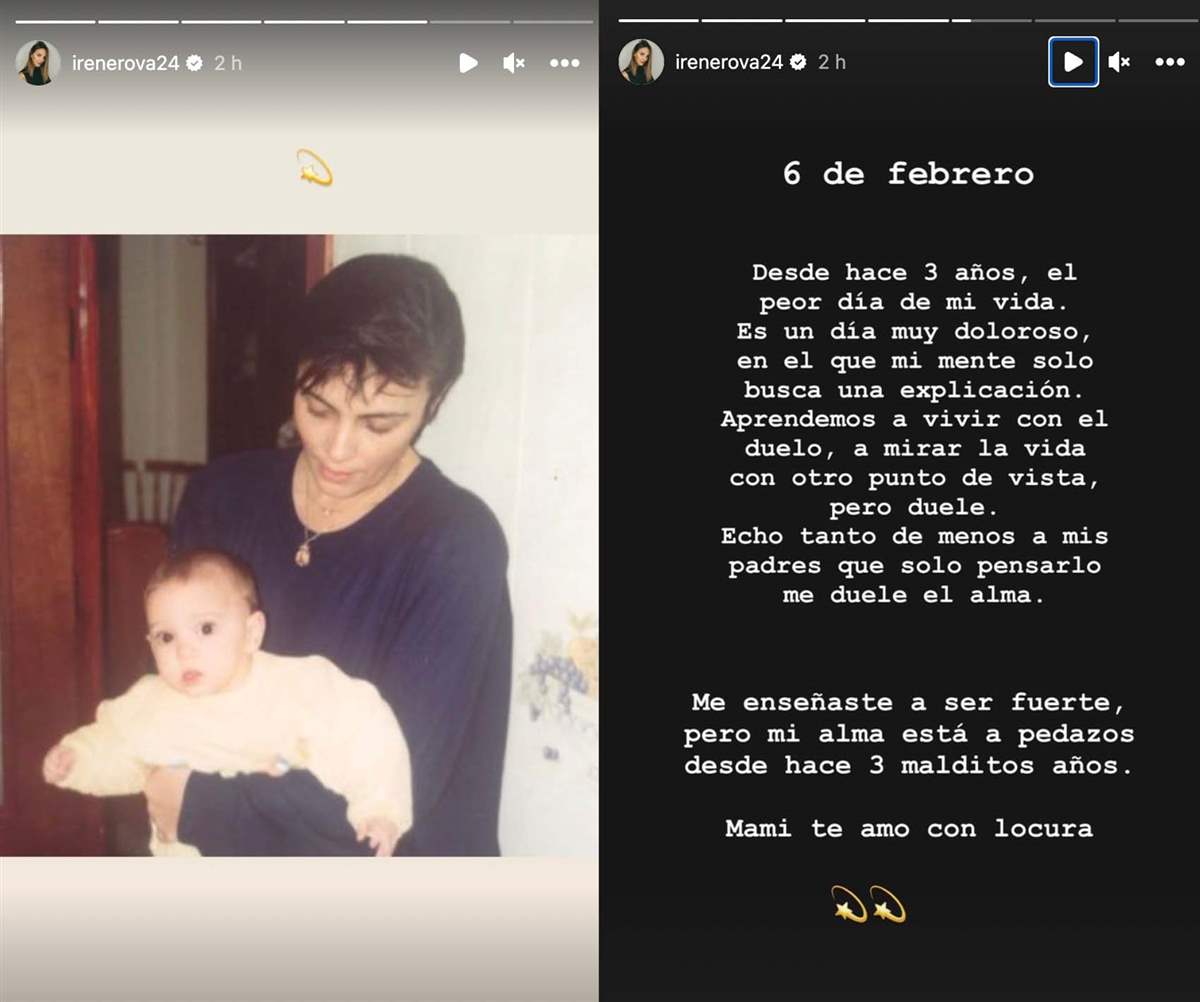Screen dimensions: 1200x1002
Task: Tap the mother and baby photograph
Action: click(x=299, y=546)
